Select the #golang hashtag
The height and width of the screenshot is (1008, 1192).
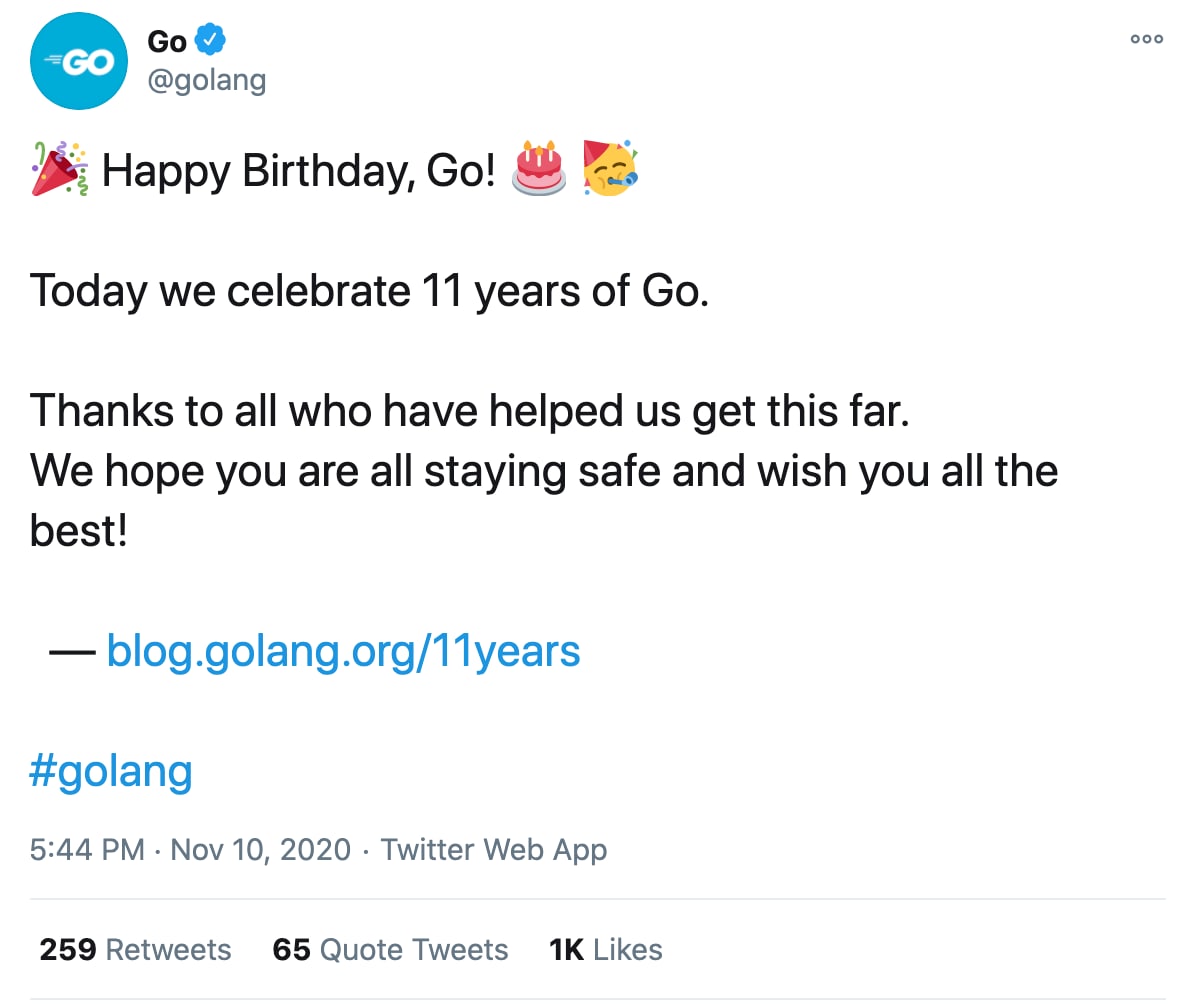tap(111, 771)
